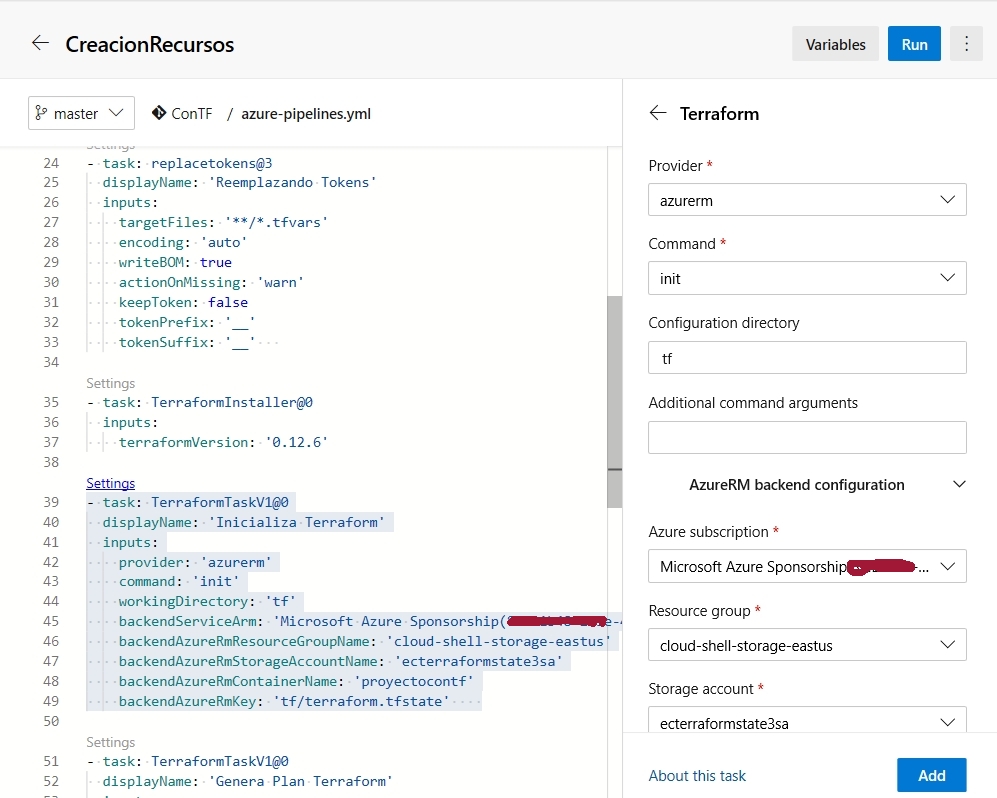Image resolution: width=997 pixels, height=798 pixels.
Task: Run the CreacionRecursos pipeline
Action: (x=914, y=44)
